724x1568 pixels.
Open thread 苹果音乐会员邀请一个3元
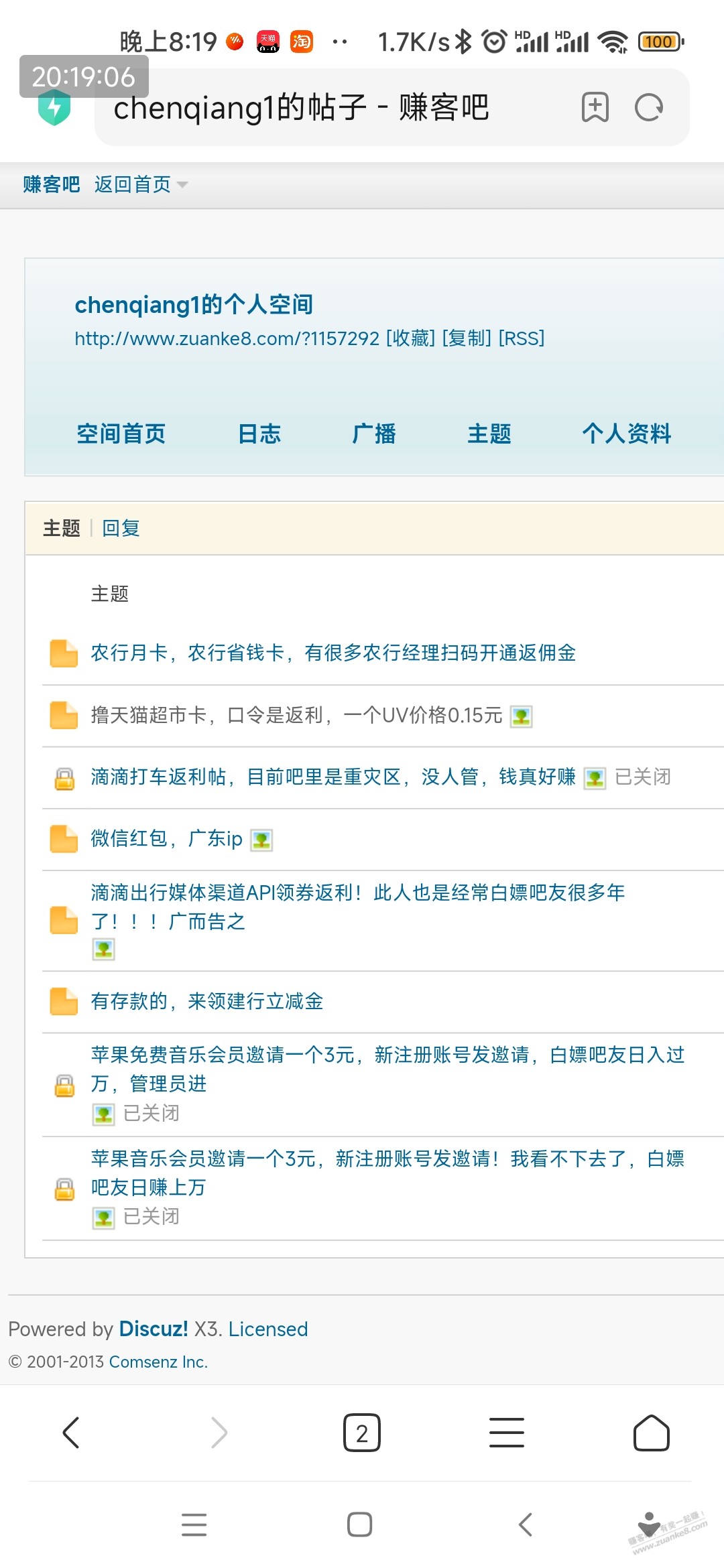point(387,1173)
